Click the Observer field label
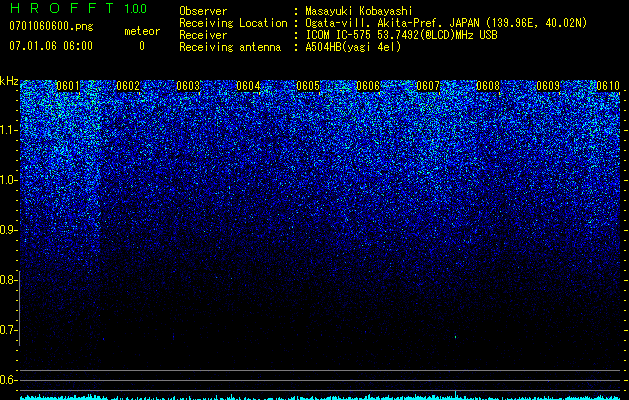 (203, 11)
